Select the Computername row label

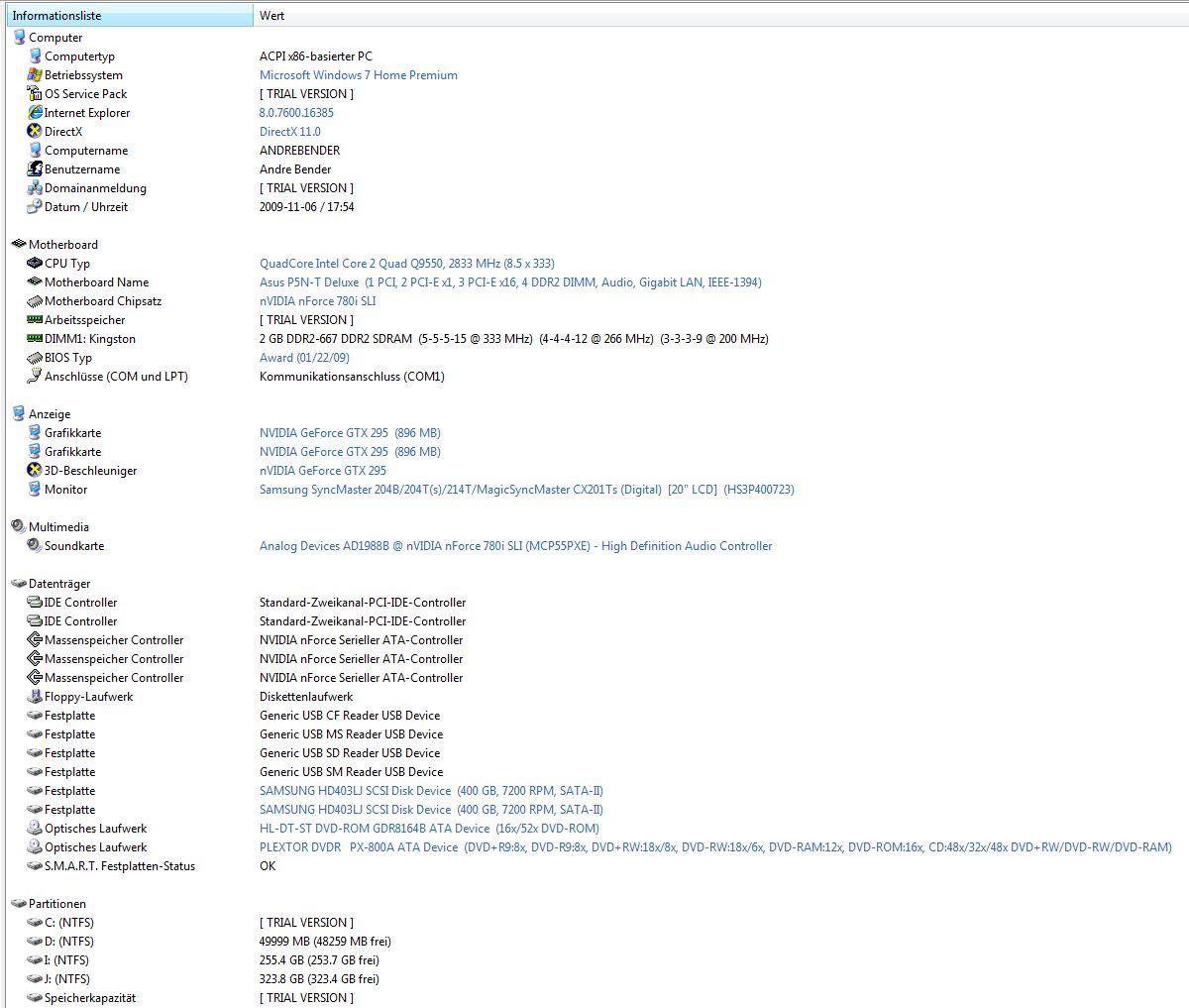(86, 151)
